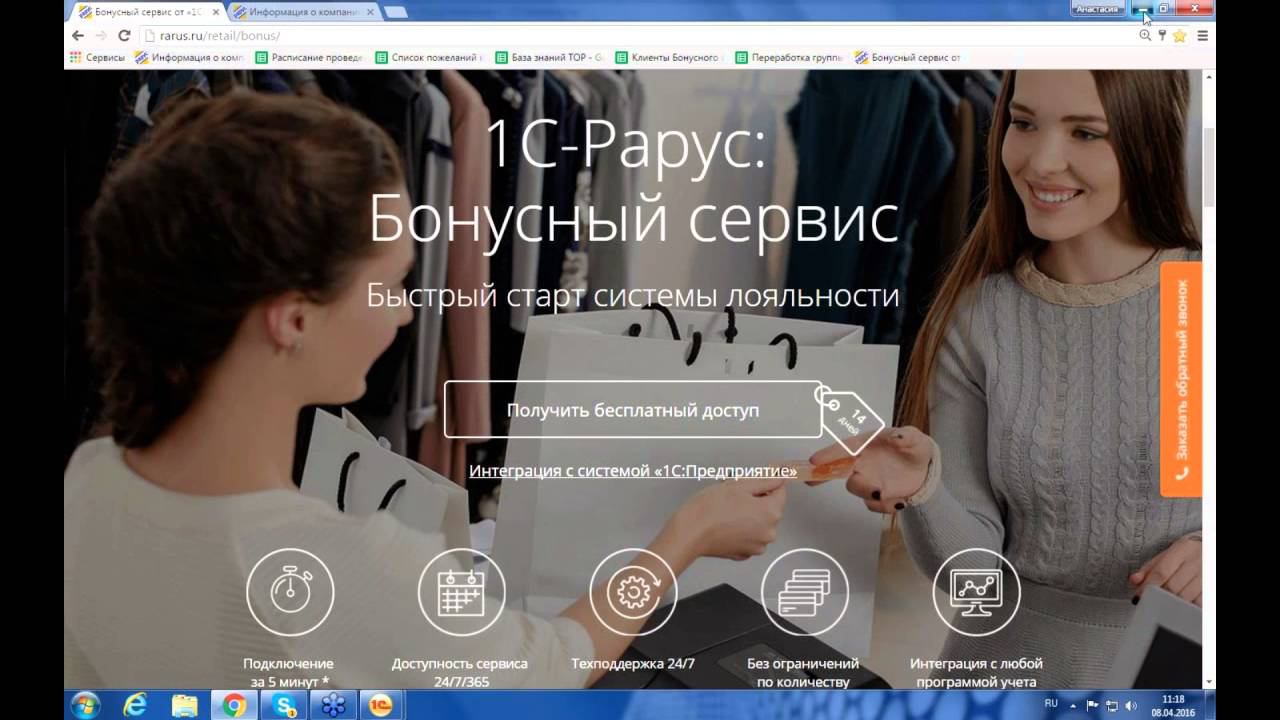Click the 1С-Рарус: Бонусный сервис heading
1280x720 pixels.
coord(633,182)
